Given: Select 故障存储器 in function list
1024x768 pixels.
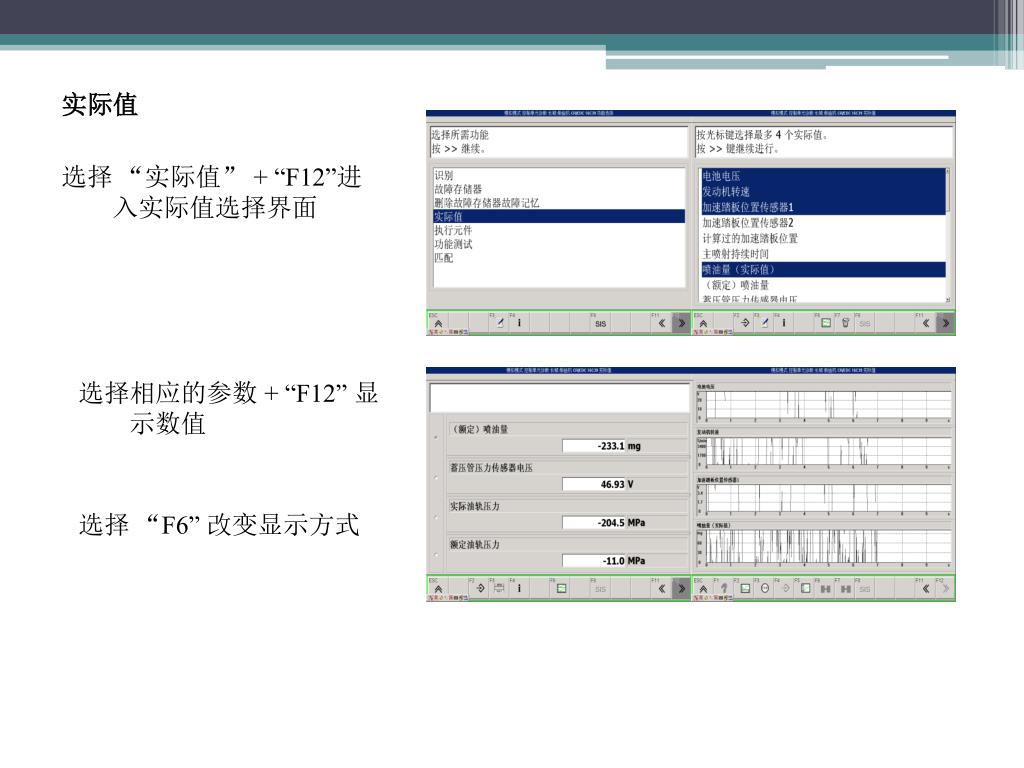Looking at the screenshot, I should pos(458,189).
